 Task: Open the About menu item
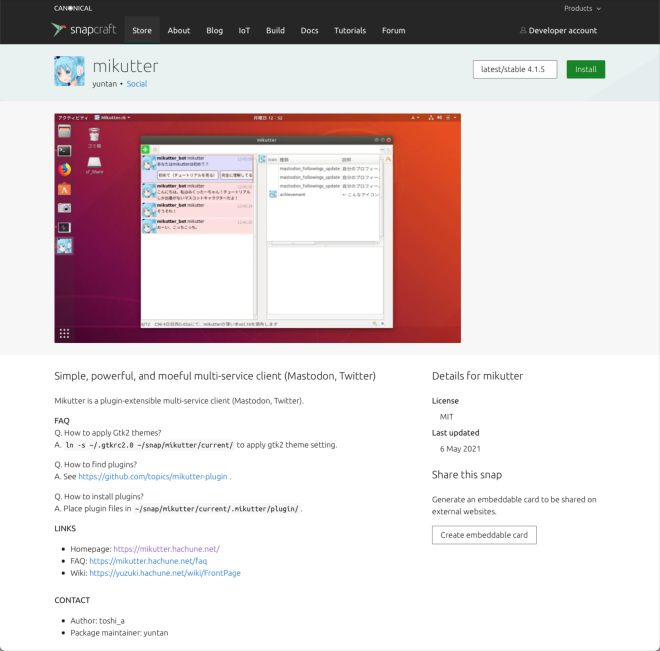coord(179,30)
